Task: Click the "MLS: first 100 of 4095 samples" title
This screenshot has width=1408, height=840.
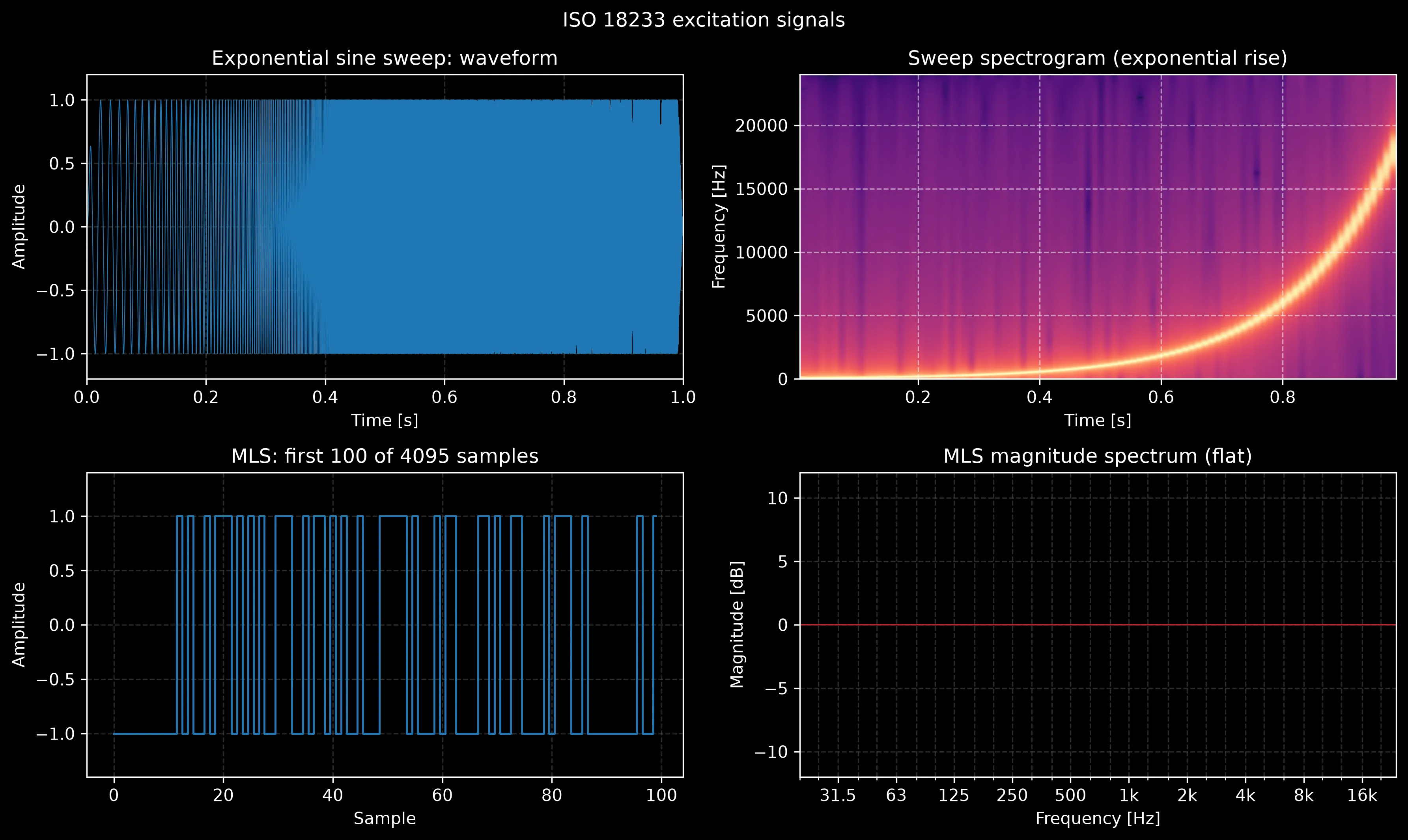Action: tap(385, 456)
